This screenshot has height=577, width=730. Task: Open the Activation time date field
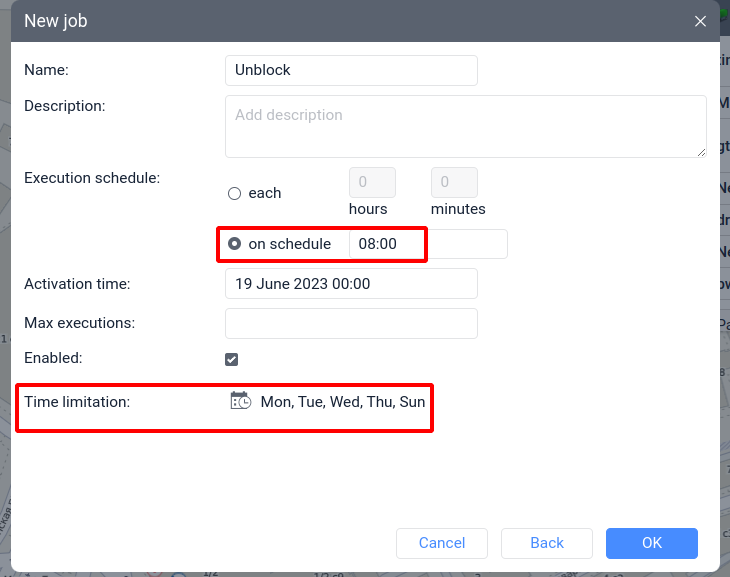point(351,284)
